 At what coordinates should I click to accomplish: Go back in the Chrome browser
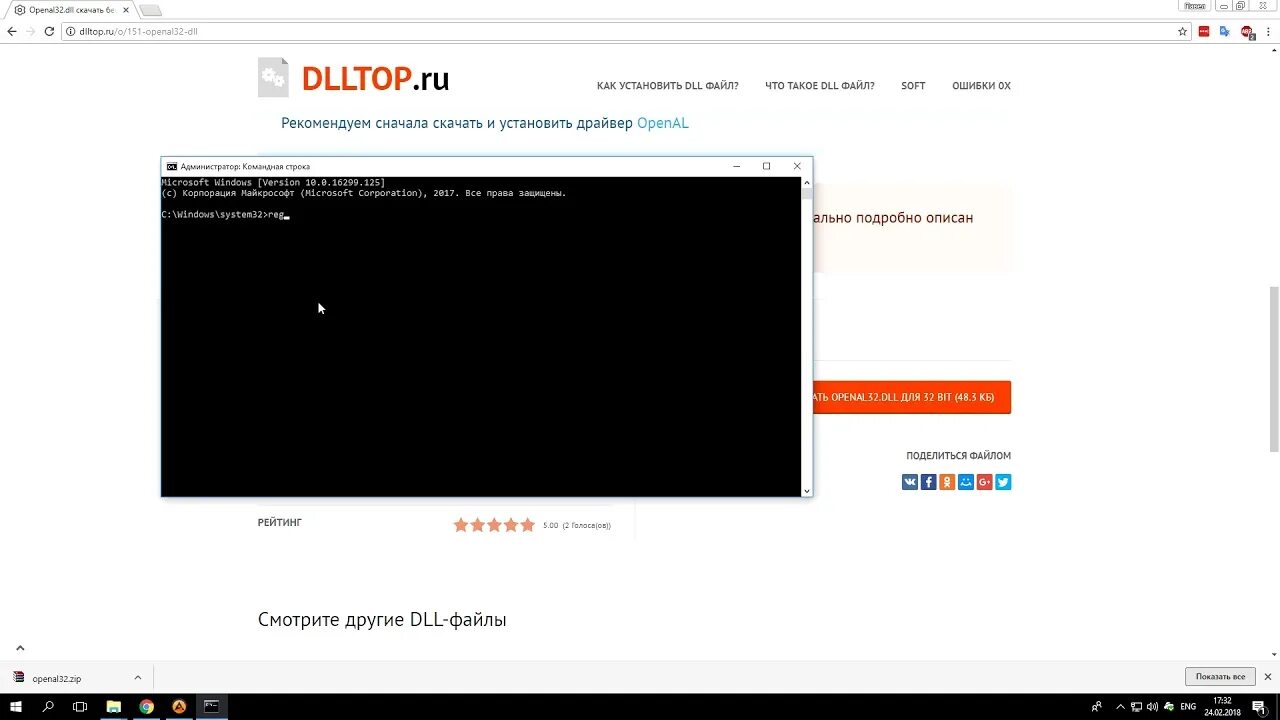(x=12, y=31)
